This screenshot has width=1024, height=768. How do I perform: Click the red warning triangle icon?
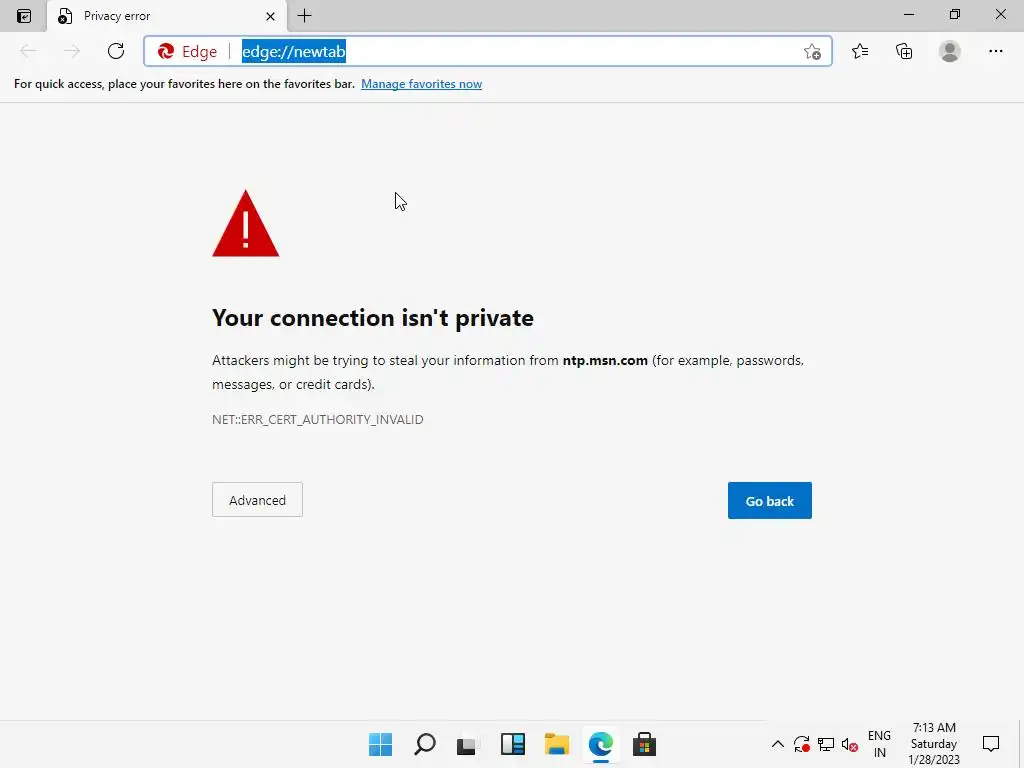[246, 223]
